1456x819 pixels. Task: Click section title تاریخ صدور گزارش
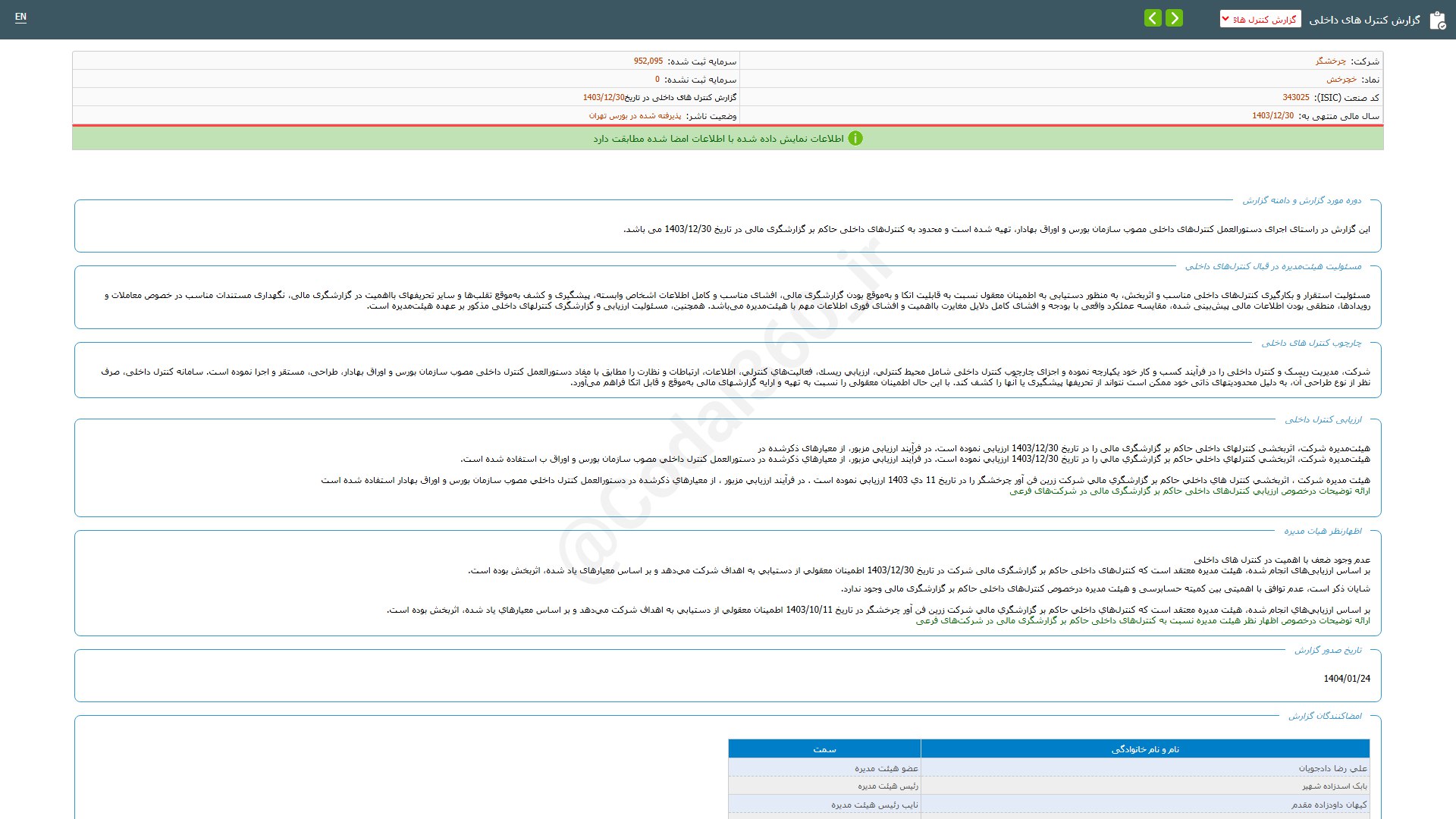point(1328,650)
